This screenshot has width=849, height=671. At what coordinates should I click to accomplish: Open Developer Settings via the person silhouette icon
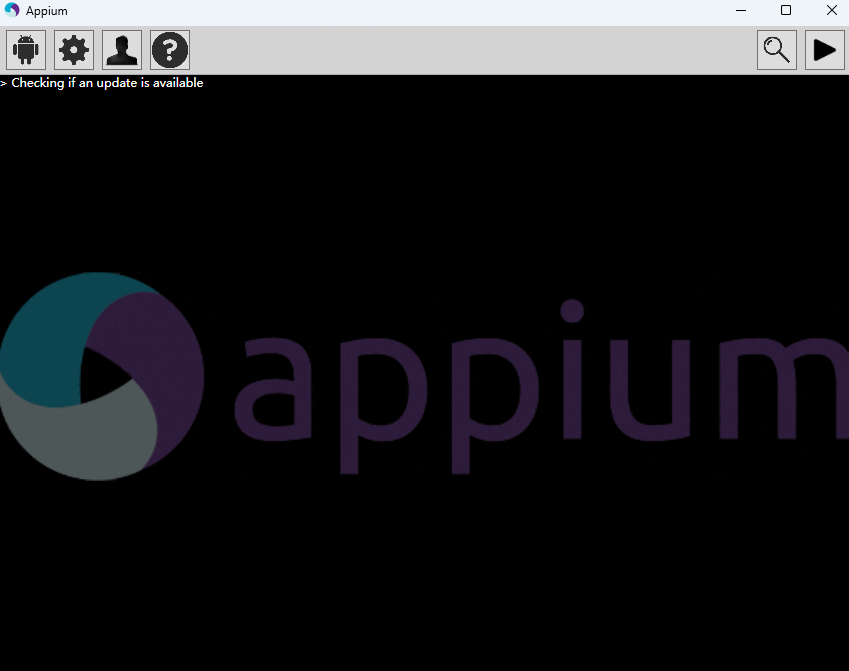tap(122, 50)
